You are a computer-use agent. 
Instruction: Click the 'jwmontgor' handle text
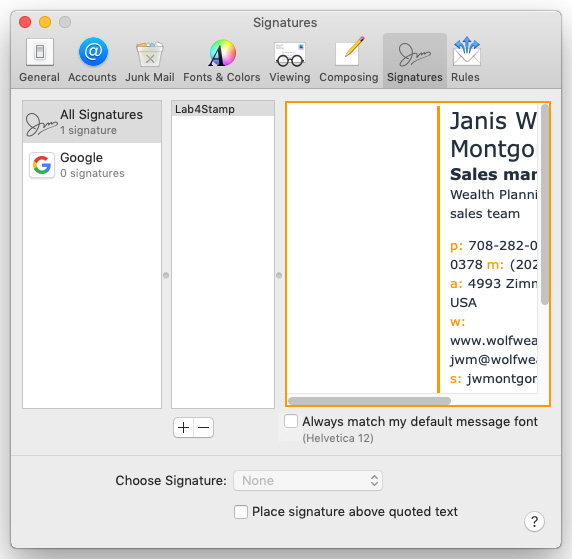point(502,379)
